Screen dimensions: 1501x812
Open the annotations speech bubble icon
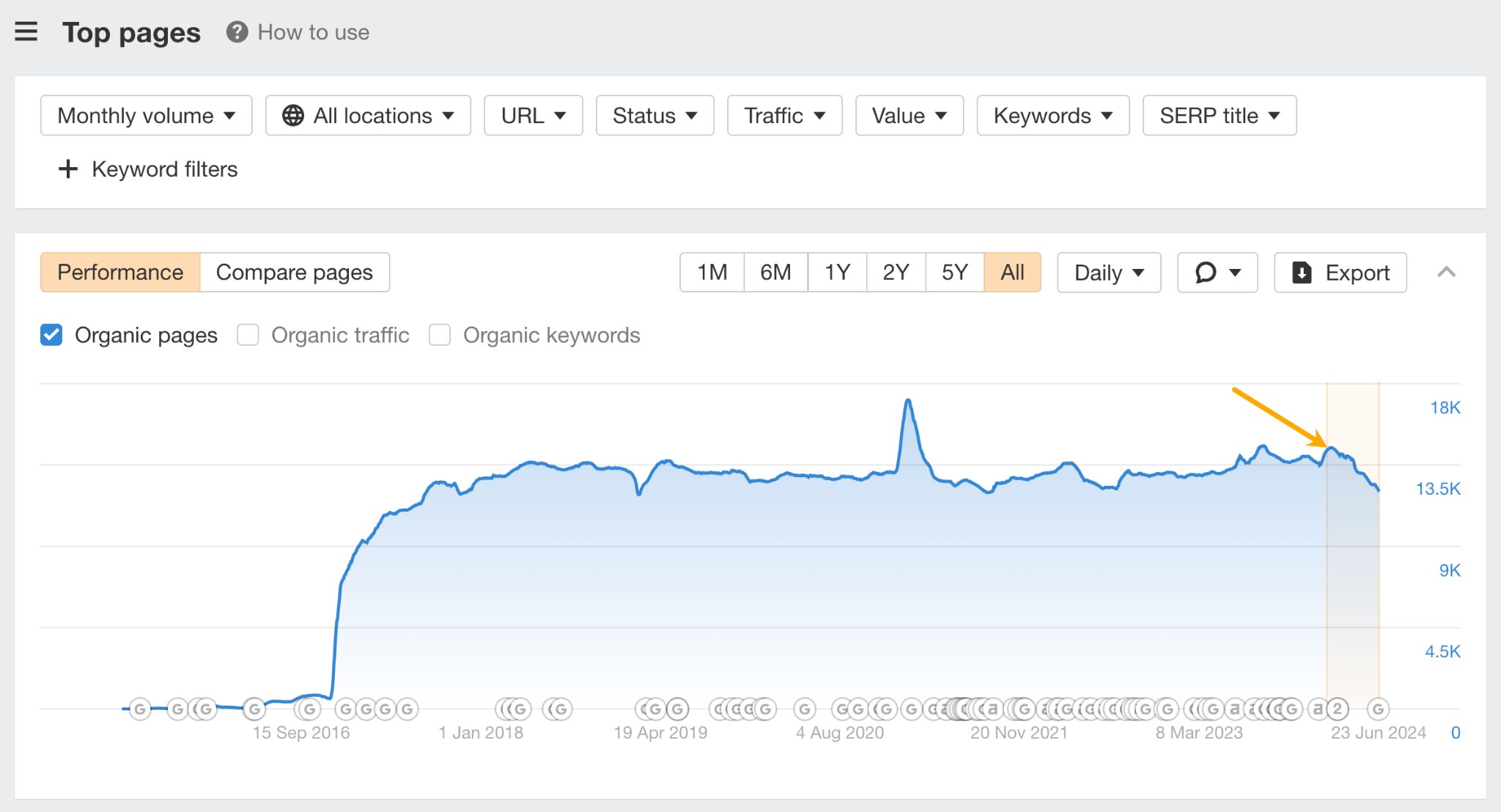pyautogui.click(x=1206, y=273)
